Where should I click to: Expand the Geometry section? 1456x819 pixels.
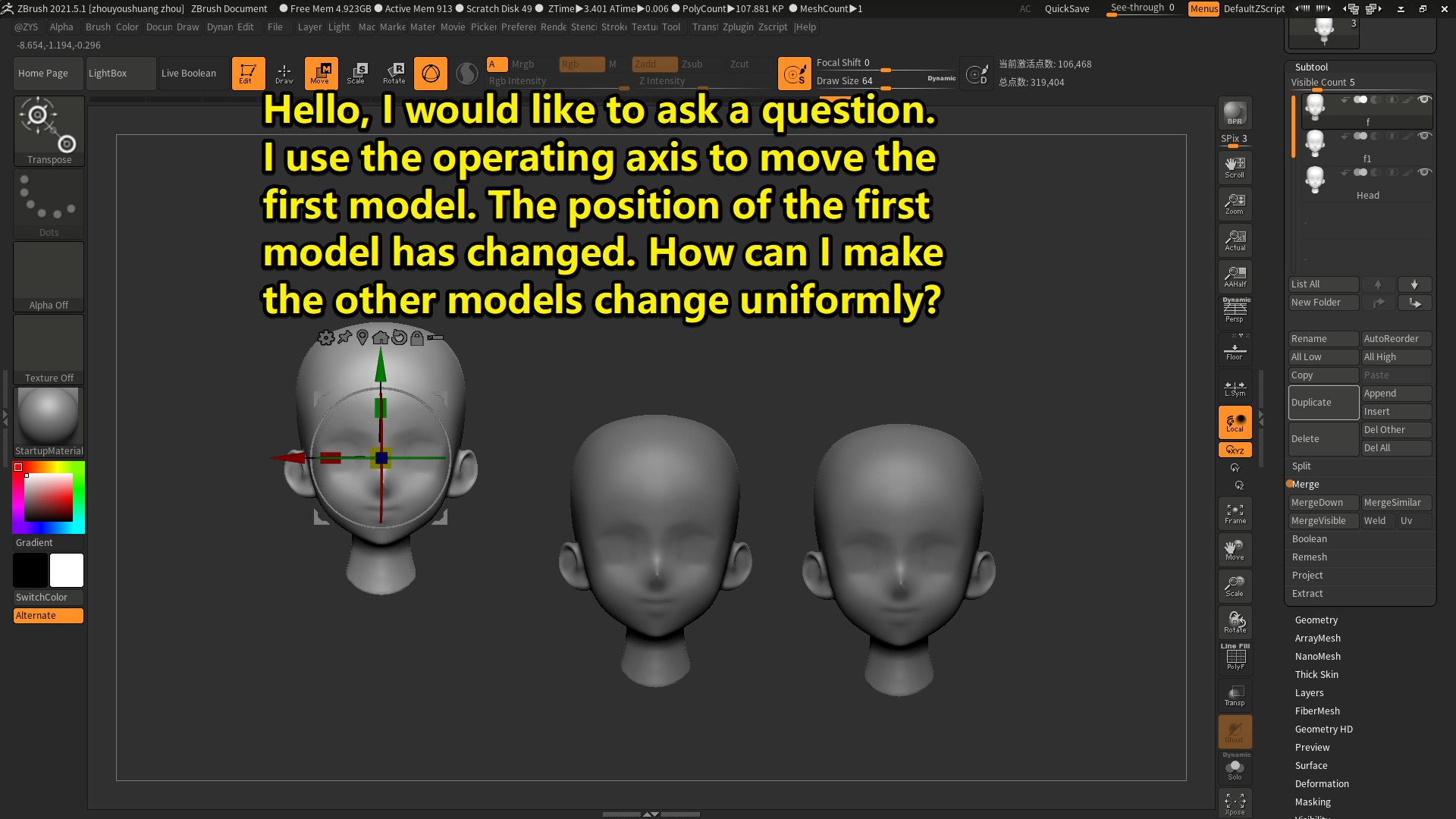point(1316,620)
